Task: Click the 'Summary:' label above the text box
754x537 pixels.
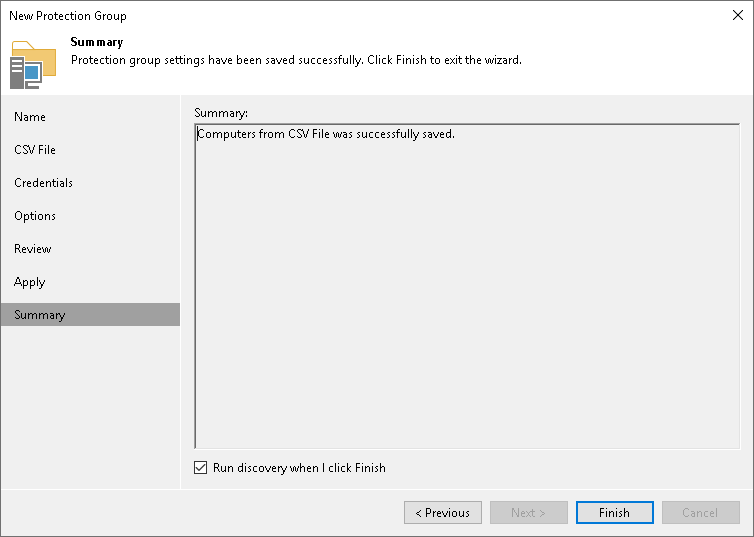Action: click(221, 113)
